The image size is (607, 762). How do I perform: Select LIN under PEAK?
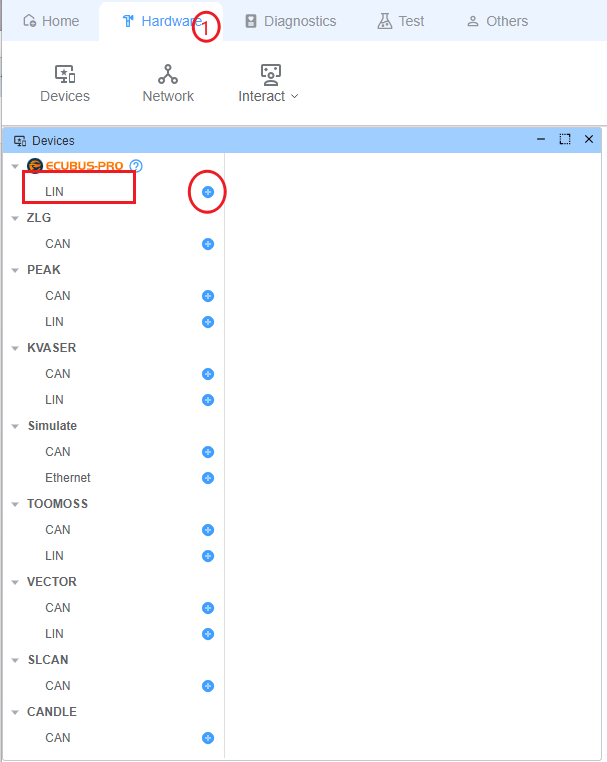click(x=54, y=322)
